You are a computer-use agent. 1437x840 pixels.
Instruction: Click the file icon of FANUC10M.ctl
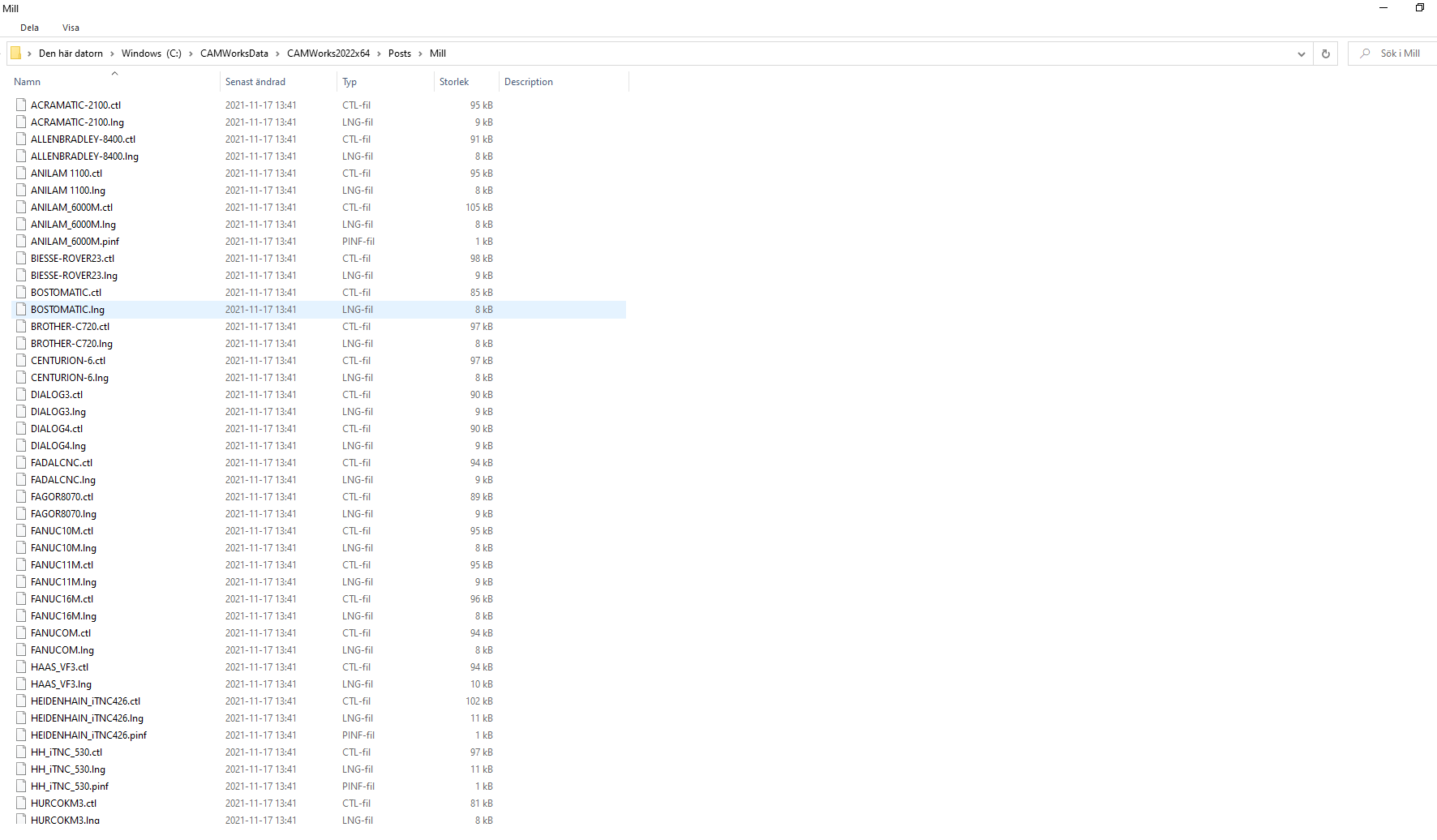tap(21, 530)
